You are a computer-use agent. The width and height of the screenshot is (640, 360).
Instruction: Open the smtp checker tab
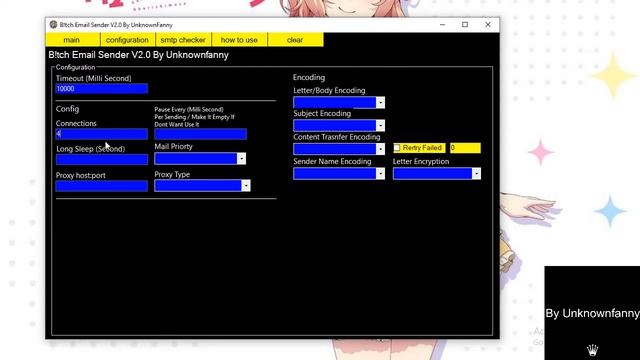(x=183, y=40)
